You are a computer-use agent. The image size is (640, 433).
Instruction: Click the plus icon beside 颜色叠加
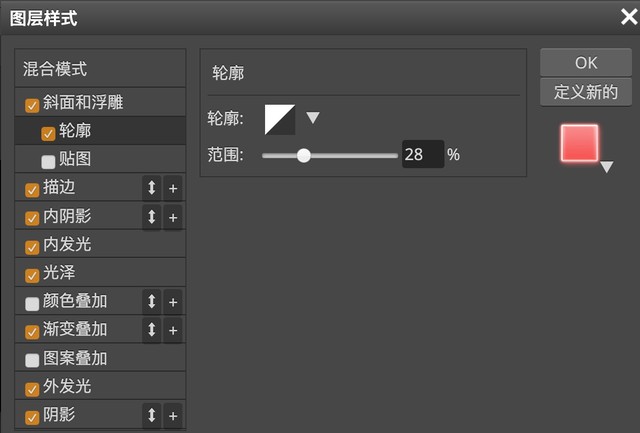point(172,301)
